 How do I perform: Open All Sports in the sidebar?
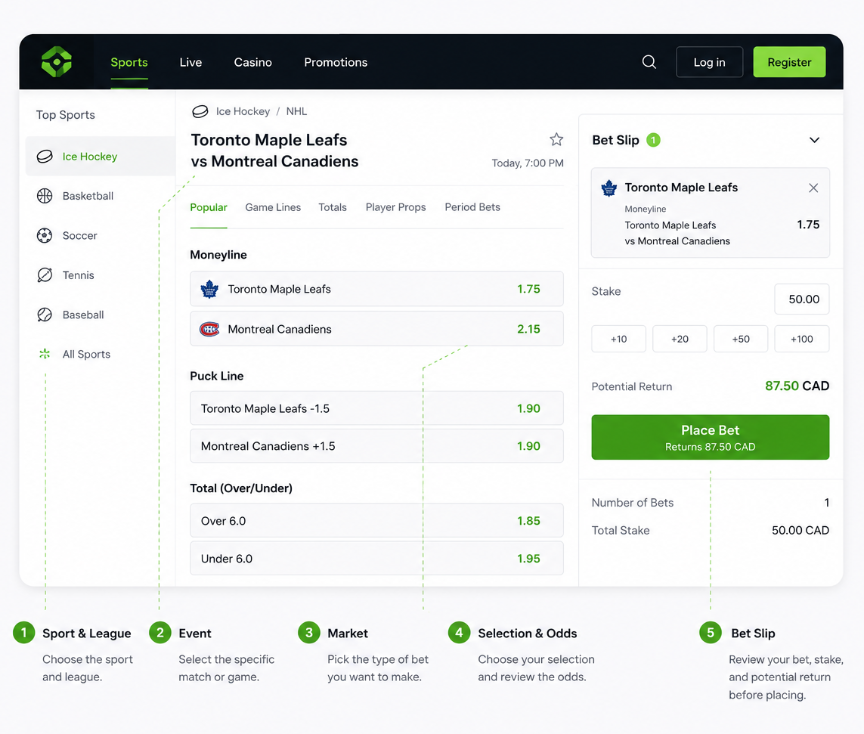point(100,354)
